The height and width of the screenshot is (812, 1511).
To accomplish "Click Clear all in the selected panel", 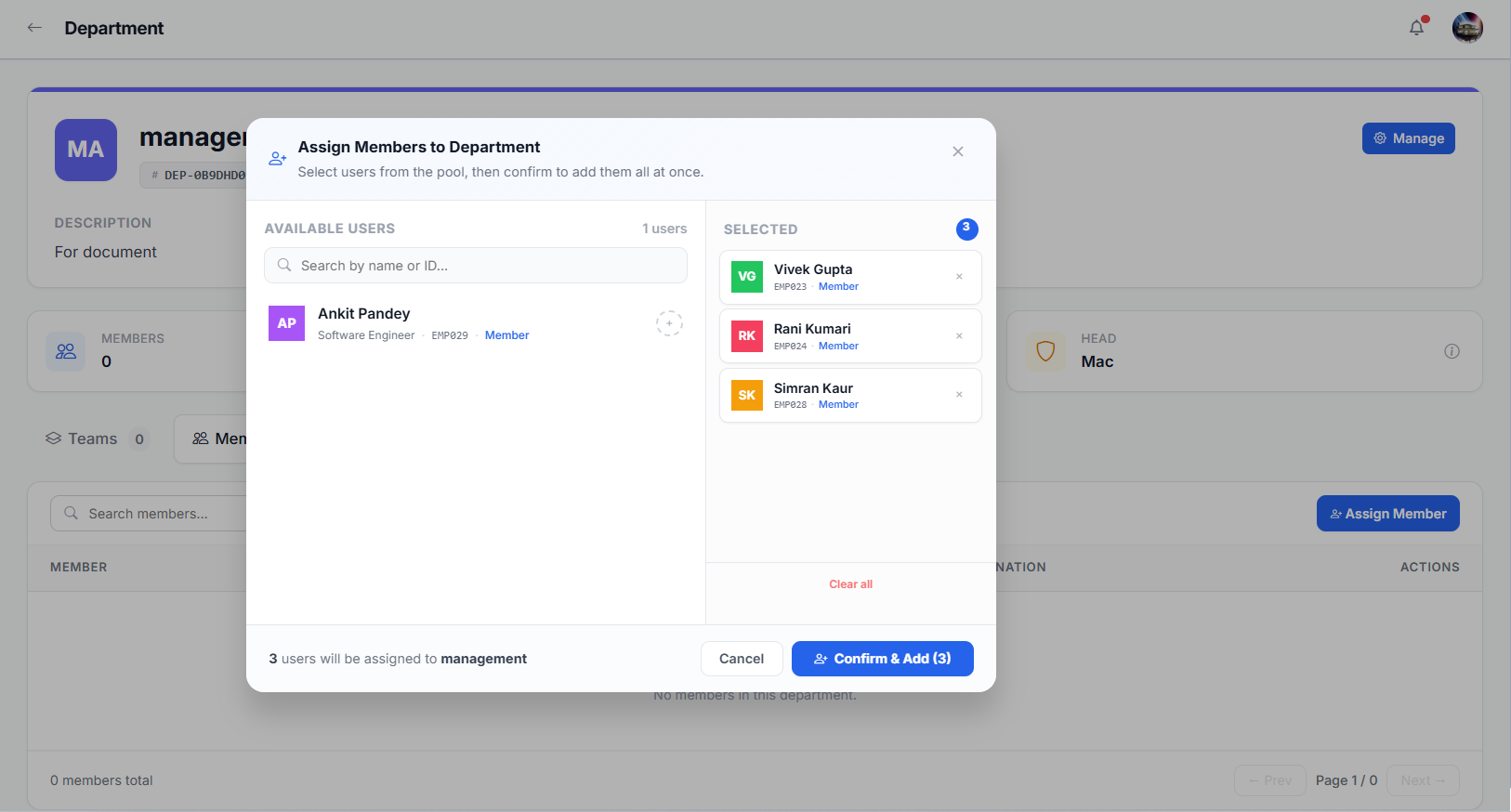I will 850,584.
